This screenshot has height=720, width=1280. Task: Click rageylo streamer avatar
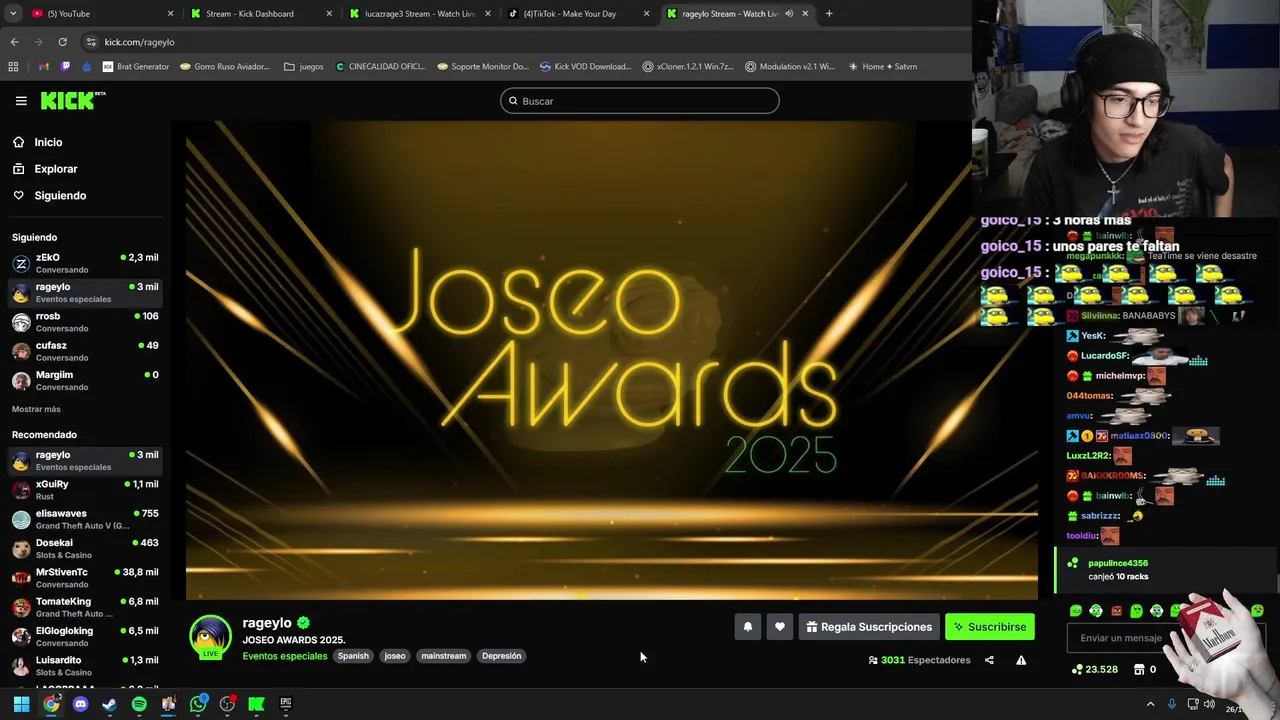pos(210,637)
